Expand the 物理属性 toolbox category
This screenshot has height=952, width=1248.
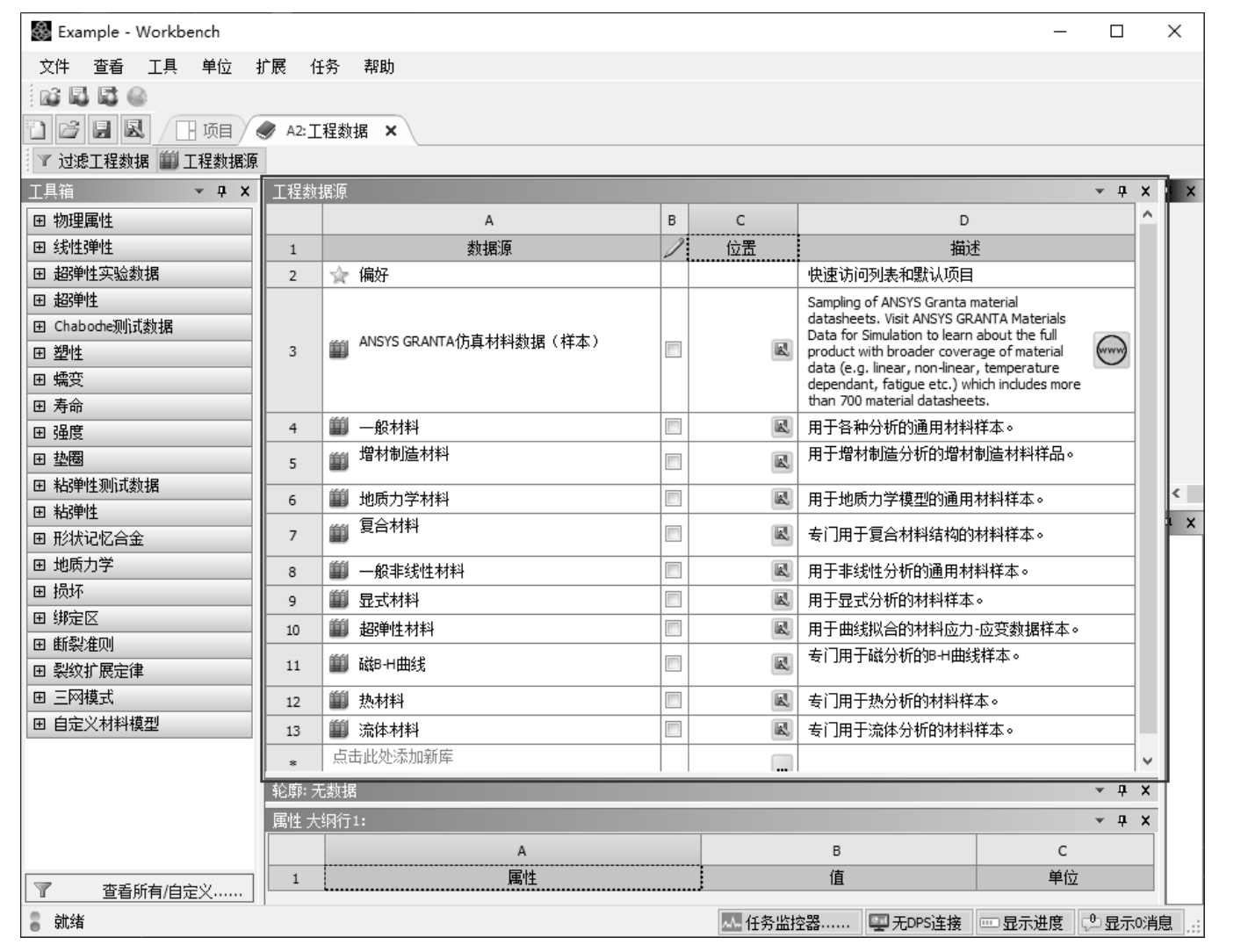(40, 220)
